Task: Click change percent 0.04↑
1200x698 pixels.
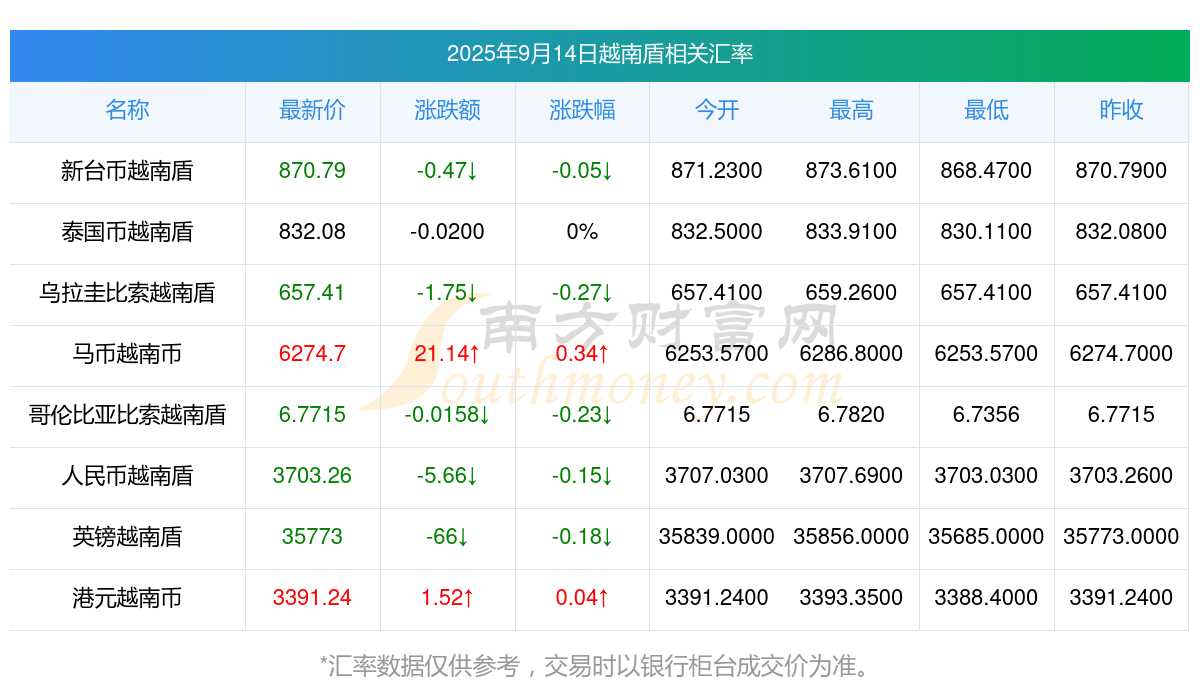Action: tap(582, 598)
